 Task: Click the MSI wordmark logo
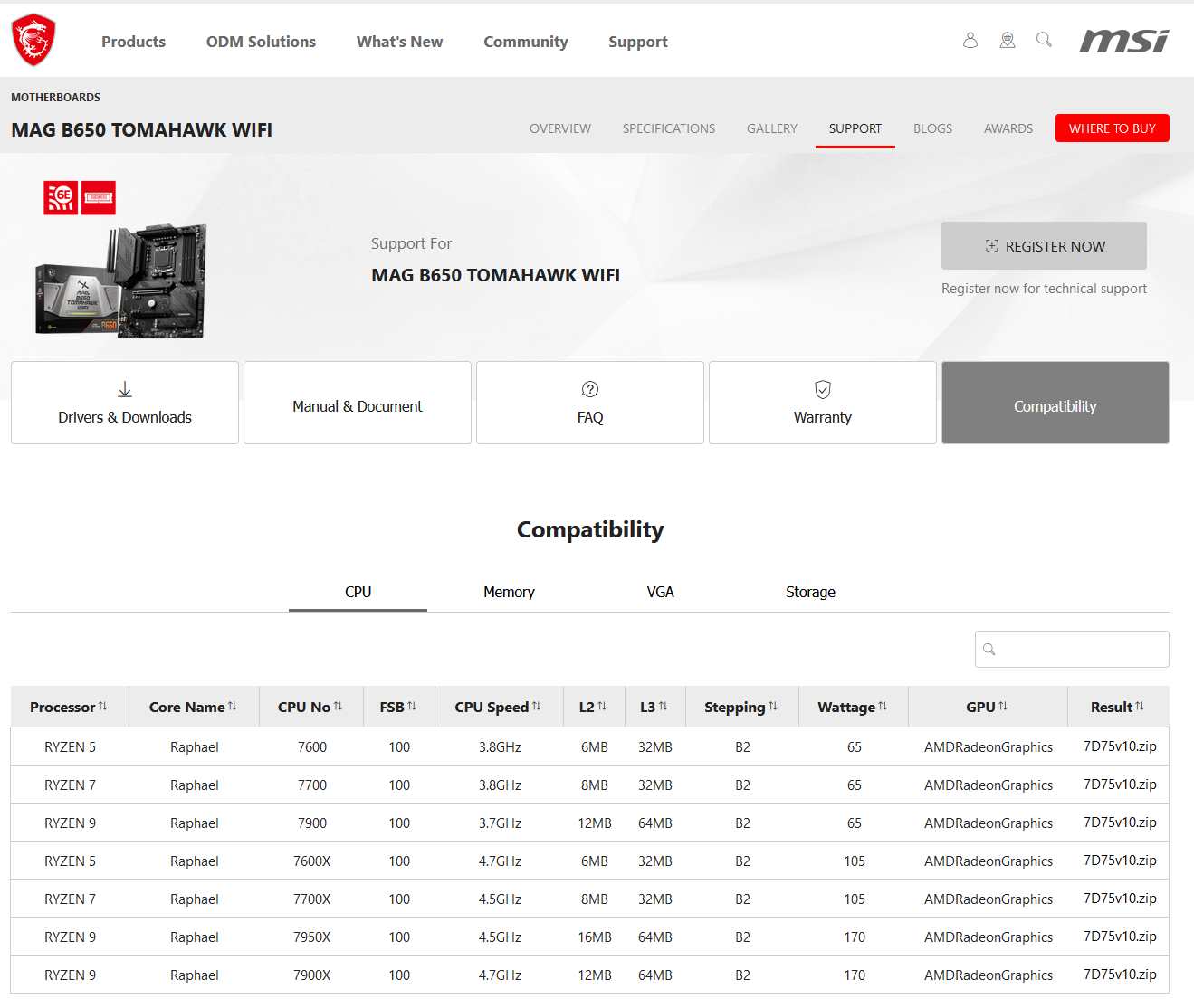click(1123, 42)
